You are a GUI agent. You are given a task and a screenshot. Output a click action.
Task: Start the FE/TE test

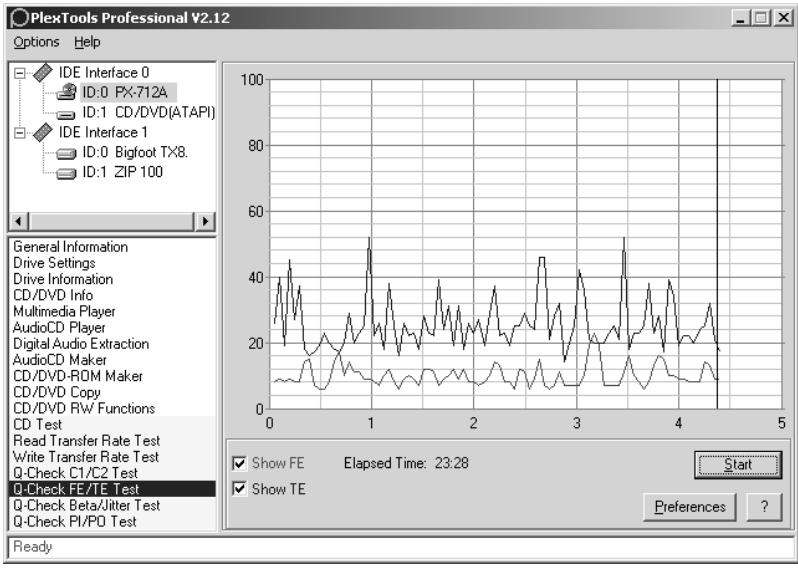(738, 465)
